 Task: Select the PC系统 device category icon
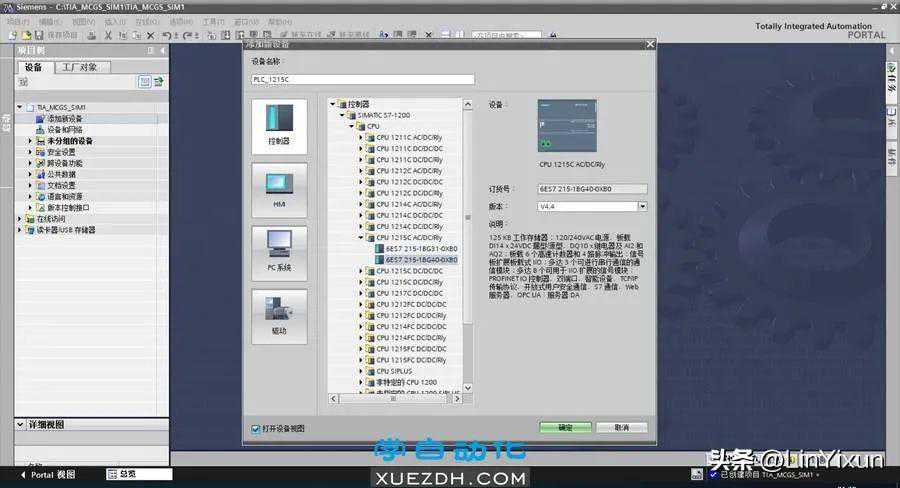point(279,250)
